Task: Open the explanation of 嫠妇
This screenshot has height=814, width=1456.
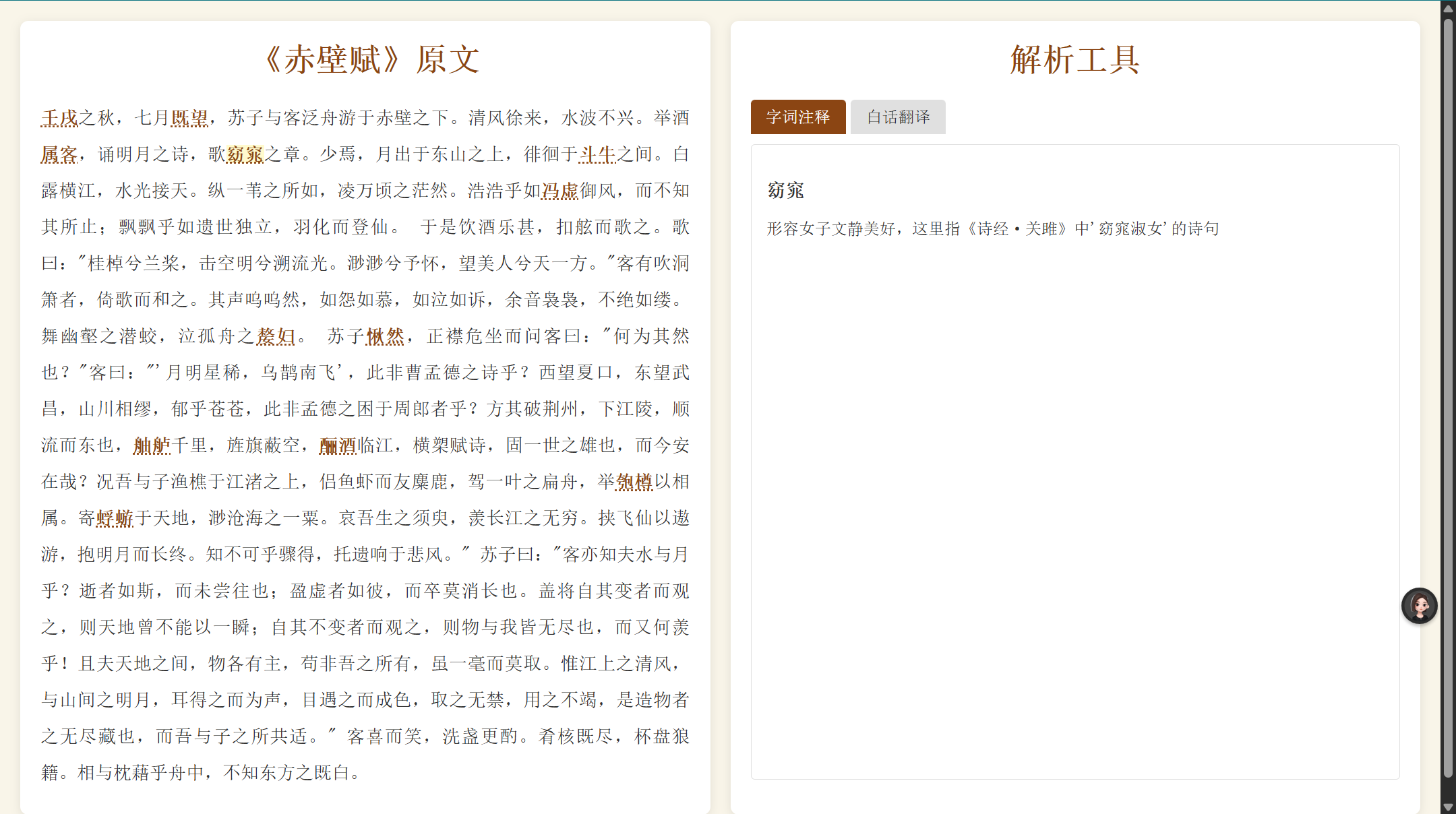Action: 276,336
